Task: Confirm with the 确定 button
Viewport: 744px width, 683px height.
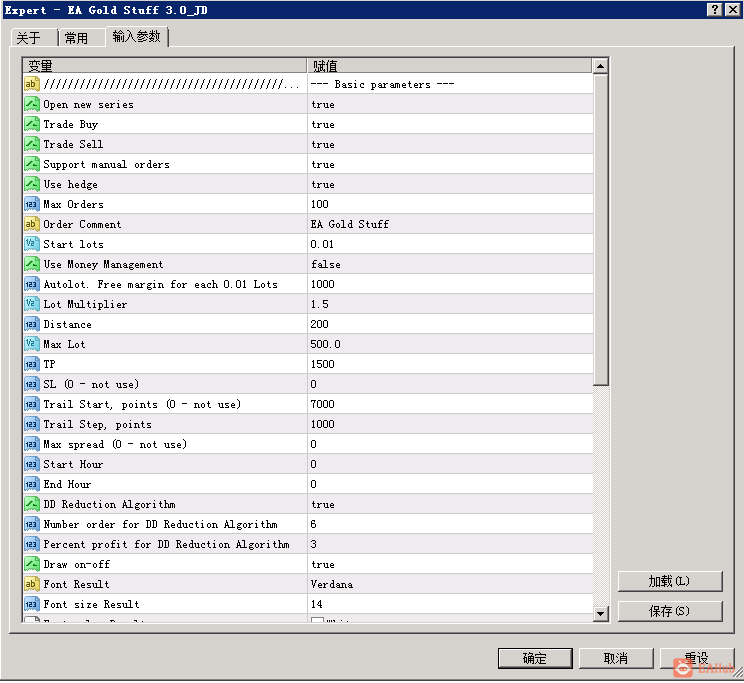Action: pos(535,658)
